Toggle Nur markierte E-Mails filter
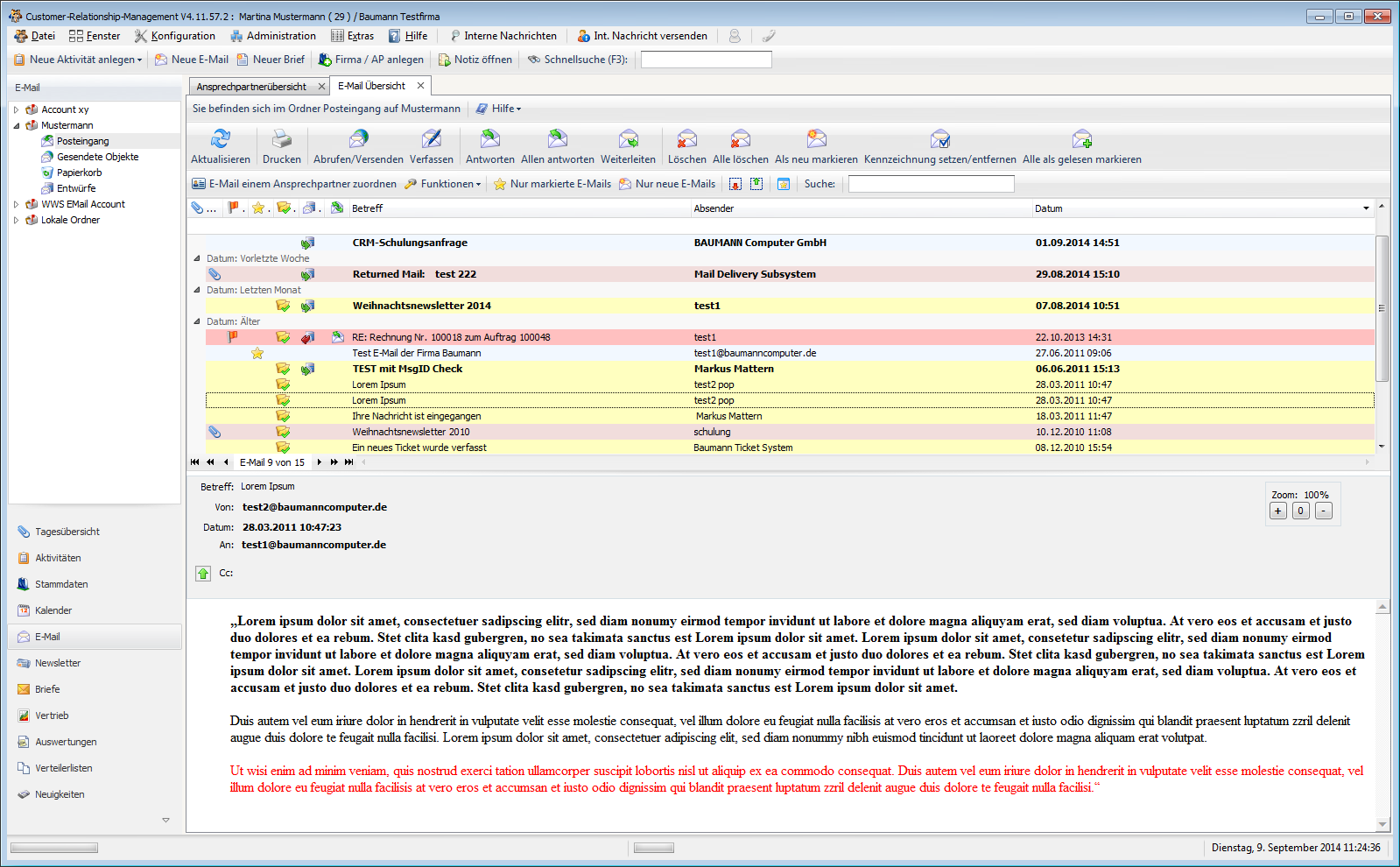The width and height of the screenshot is (1400, 867). point(552,184)
